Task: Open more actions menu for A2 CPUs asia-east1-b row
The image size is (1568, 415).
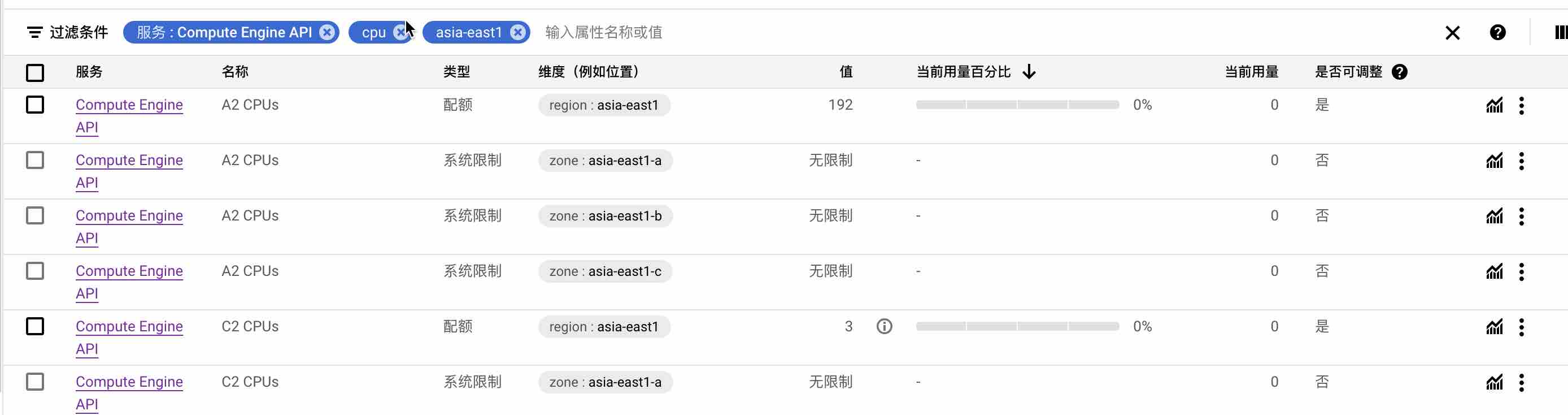Action: [x=1521, y=217]
